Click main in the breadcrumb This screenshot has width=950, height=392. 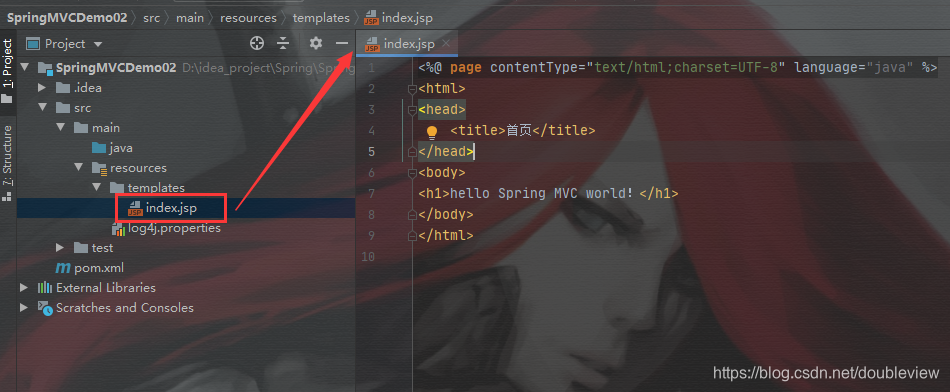pyautogui.click(x=190, y=18)
